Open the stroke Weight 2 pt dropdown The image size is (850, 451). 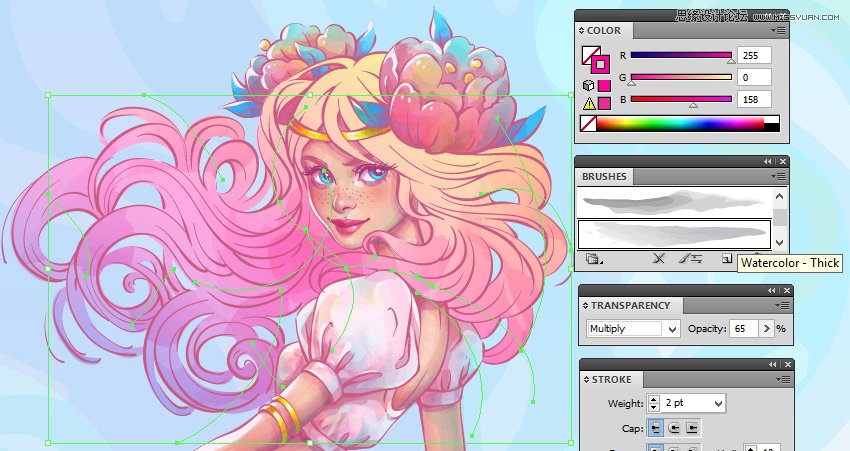[718, 403]
